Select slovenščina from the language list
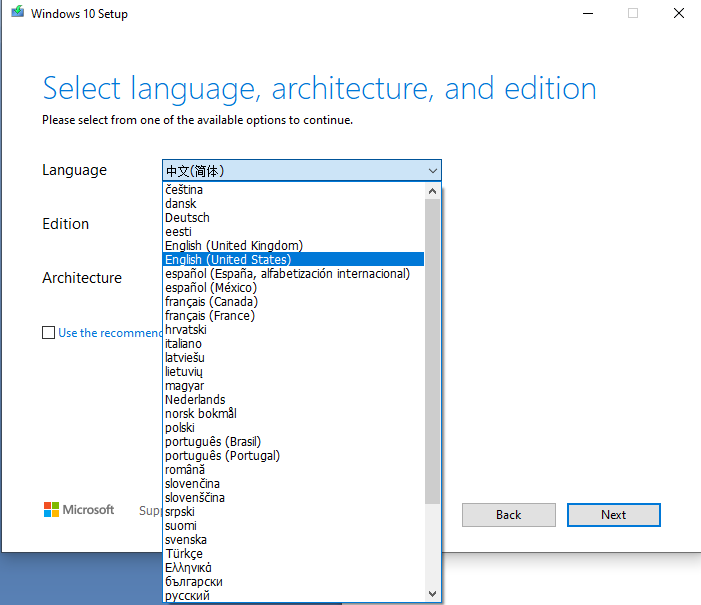Screen dimensions: 701x605 (x=293, y=498)
